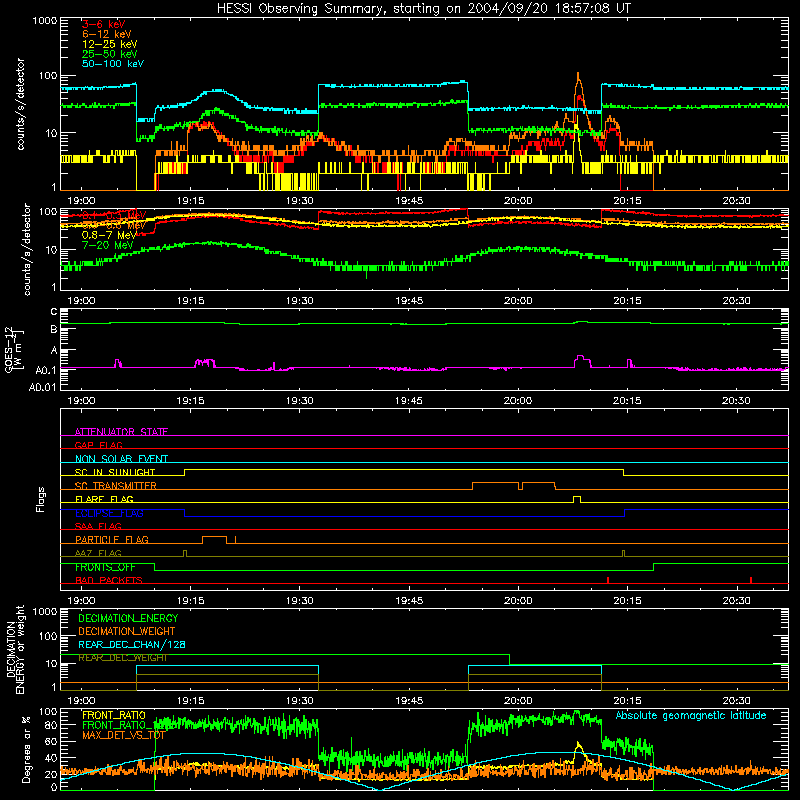Select the ATTENUATOR_STATE flag label
The height and width of the screenshot is (800, 800).
tap(121, 432)
